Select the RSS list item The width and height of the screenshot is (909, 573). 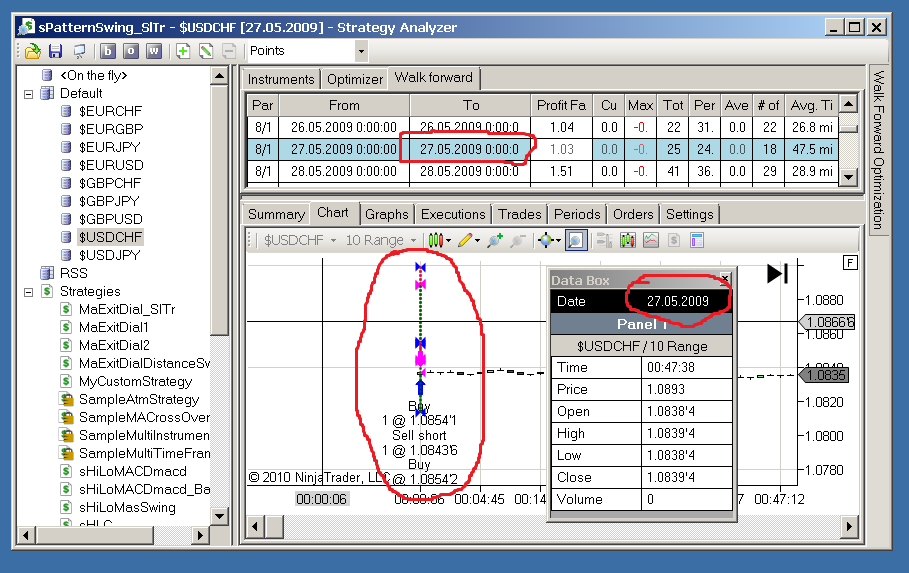(74, 273)
